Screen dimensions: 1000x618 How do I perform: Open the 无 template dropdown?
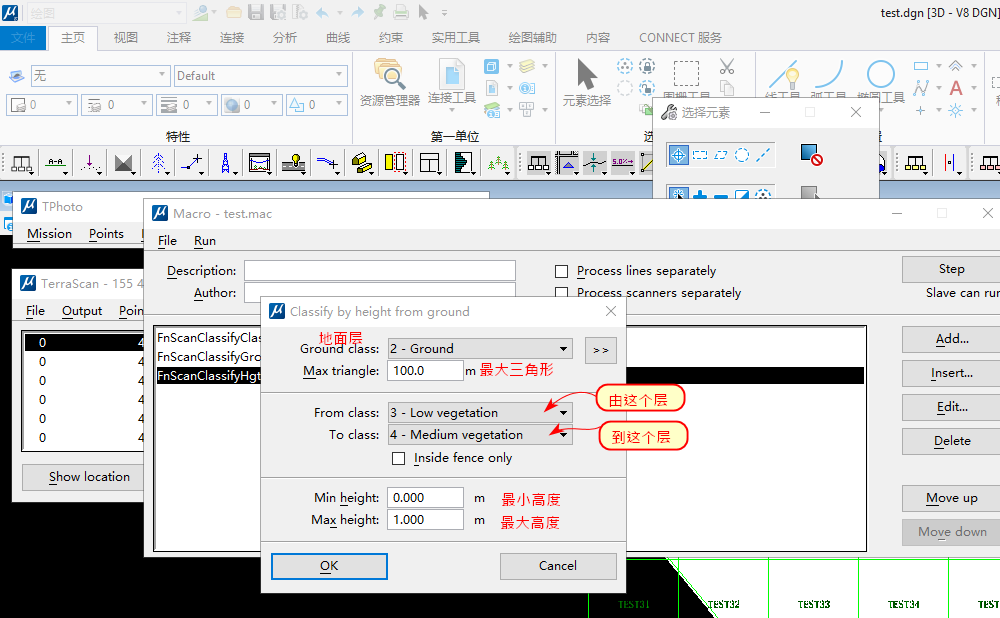[101, 76]
